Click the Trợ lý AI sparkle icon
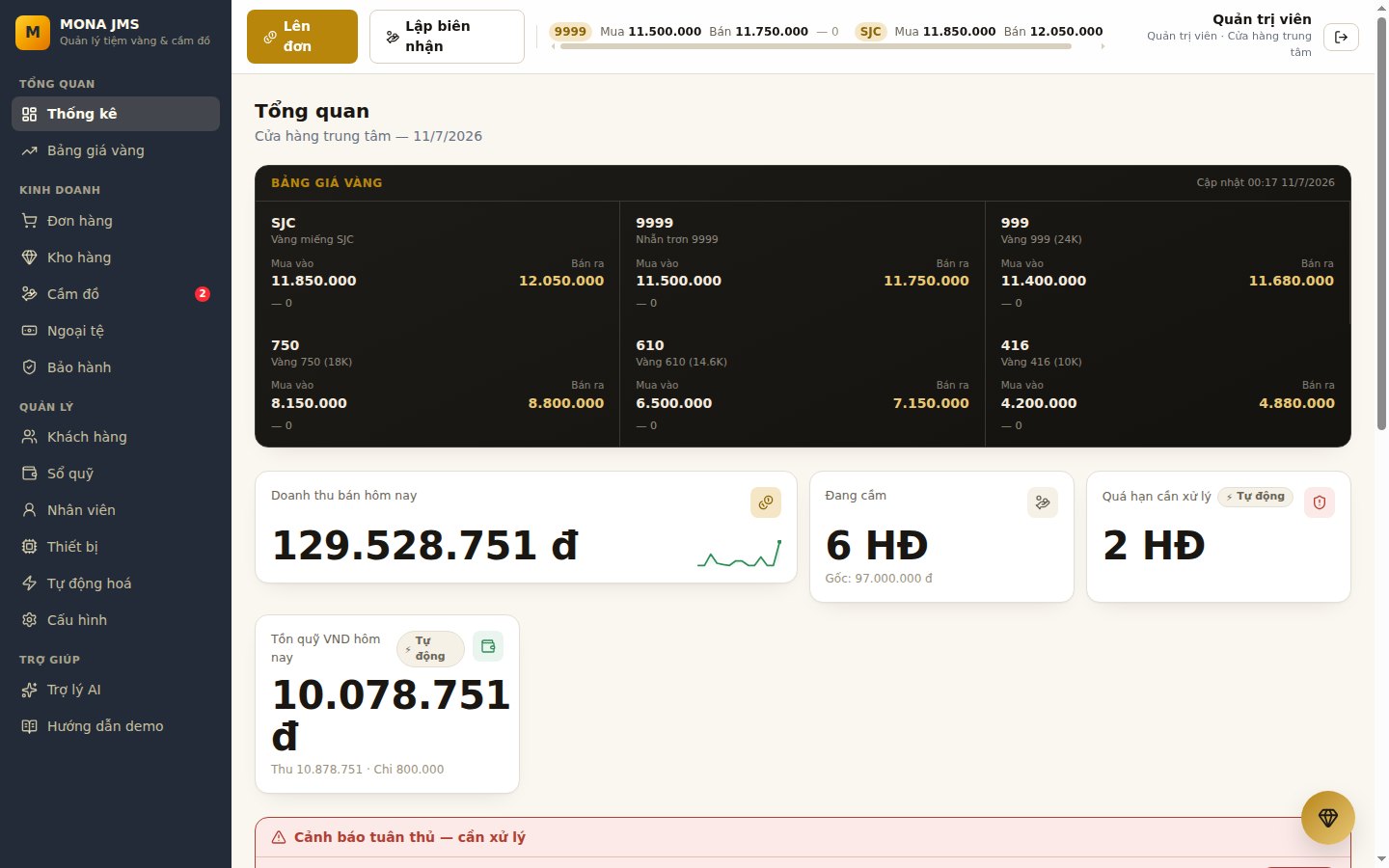 (x=30, y=690)
